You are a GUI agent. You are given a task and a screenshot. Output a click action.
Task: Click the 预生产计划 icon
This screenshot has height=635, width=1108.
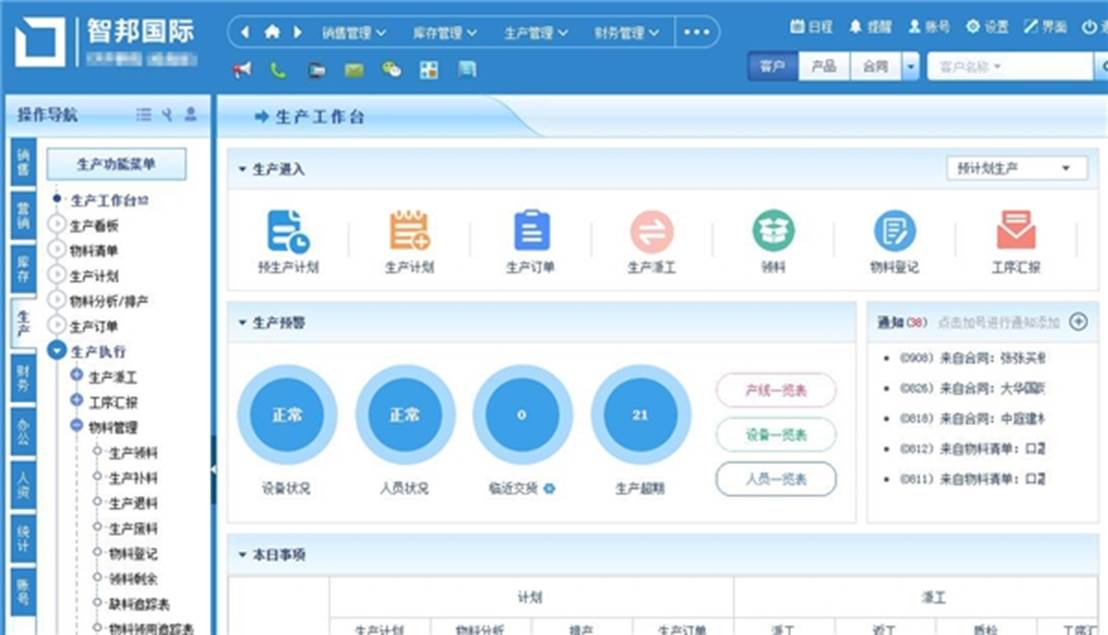[x=288, y=231]
